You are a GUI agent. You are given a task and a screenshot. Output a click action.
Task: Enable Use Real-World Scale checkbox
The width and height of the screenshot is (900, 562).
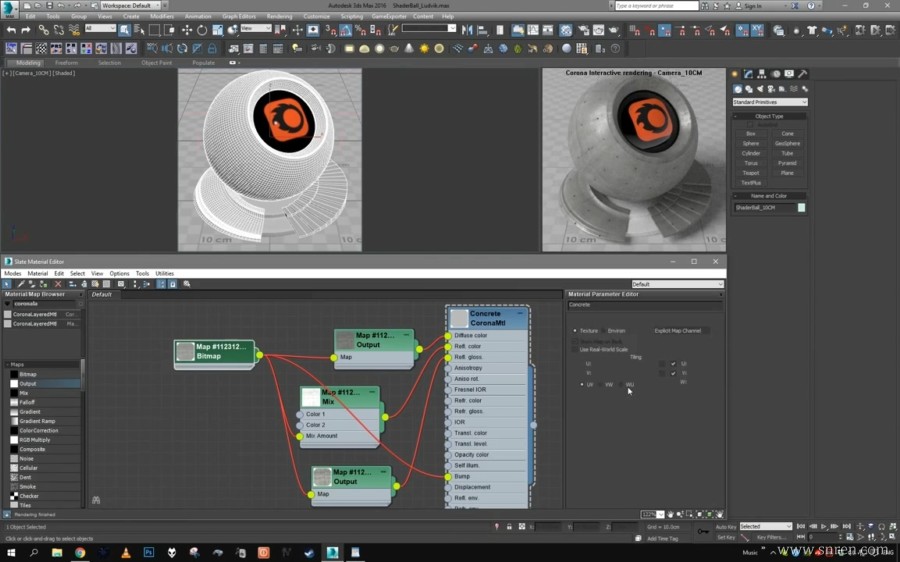[574, 349]
